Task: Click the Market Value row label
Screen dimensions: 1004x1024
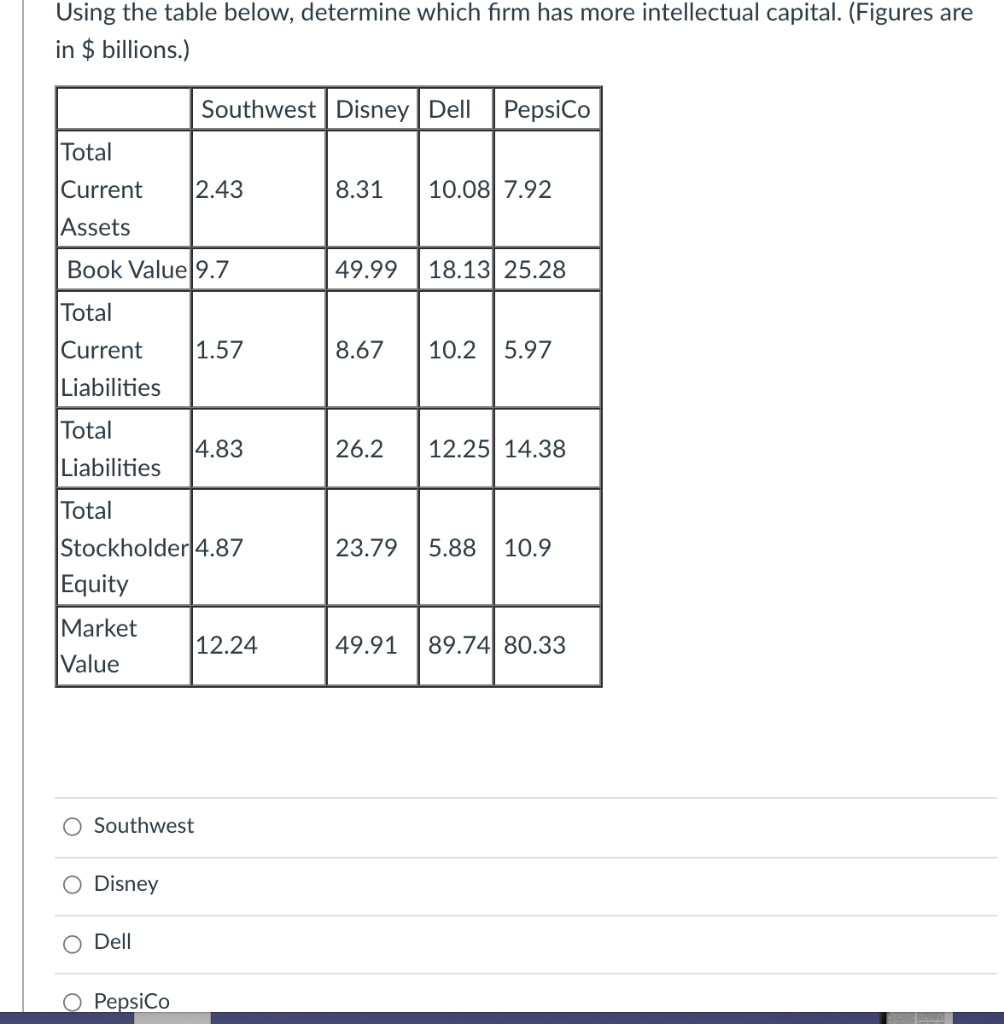Action: (x=100, y=646)
